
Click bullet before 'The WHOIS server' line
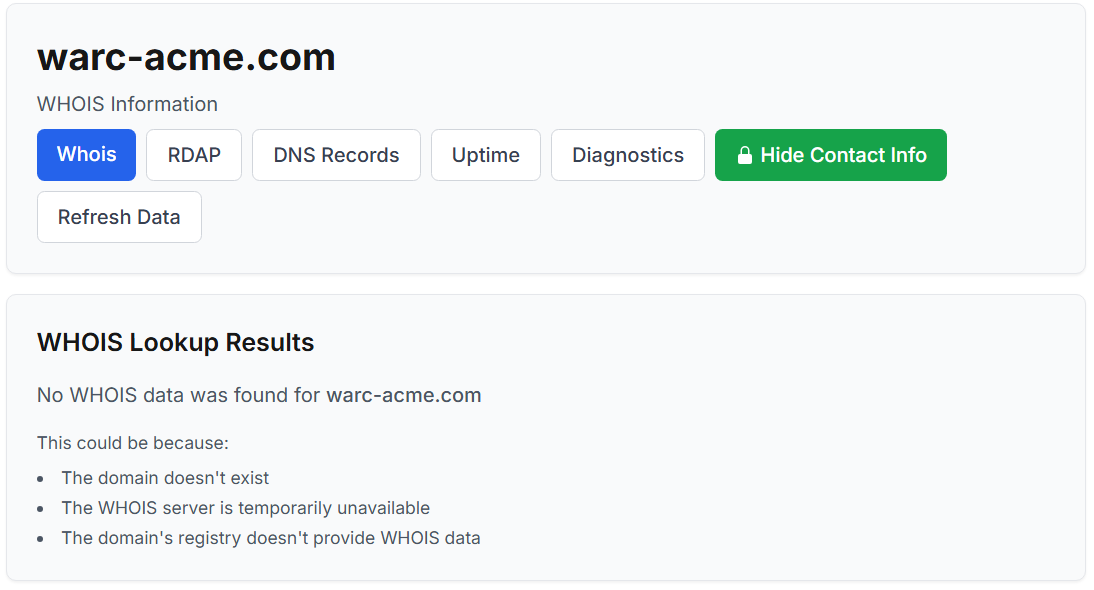tap(41, 509)
